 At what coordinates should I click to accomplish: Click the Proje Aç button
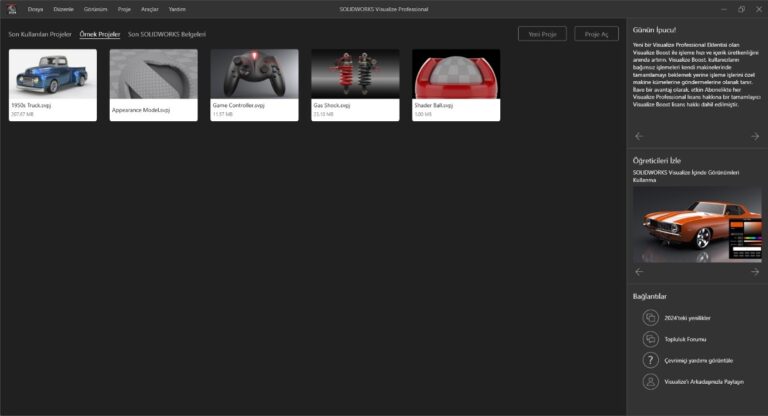(596, 34)
